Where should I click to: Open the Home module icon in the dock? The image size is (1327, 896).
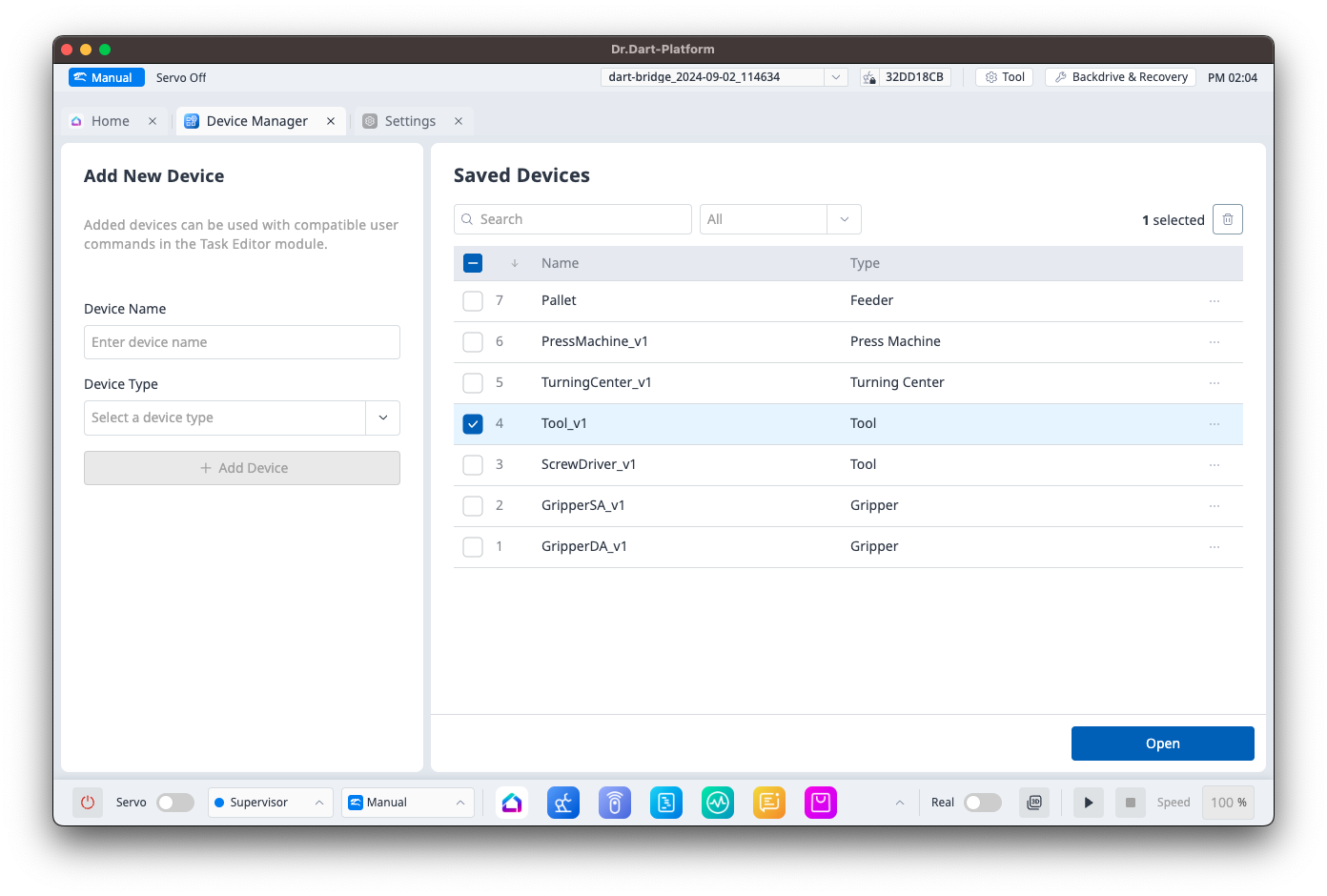512,803
